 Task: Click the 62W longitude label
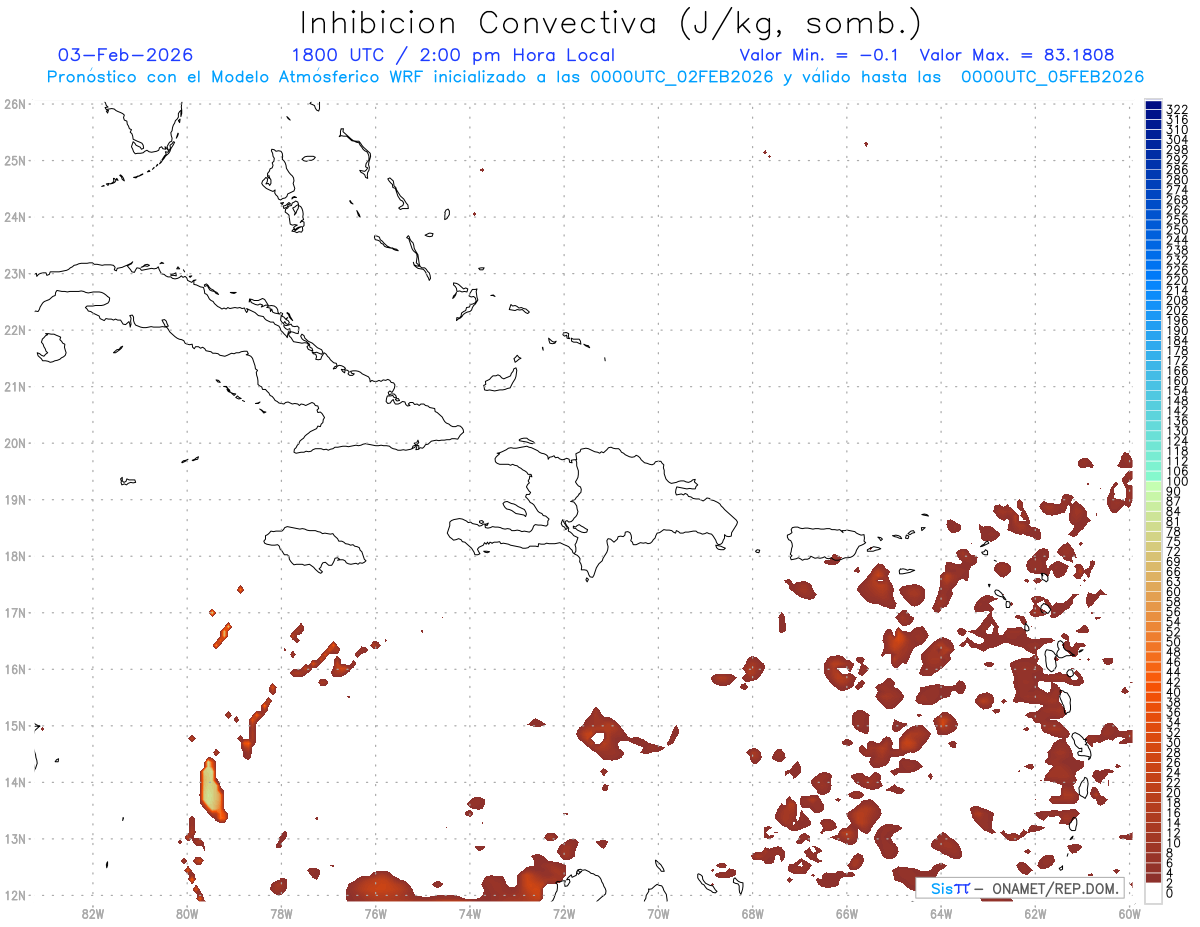tap(1035, 913)
